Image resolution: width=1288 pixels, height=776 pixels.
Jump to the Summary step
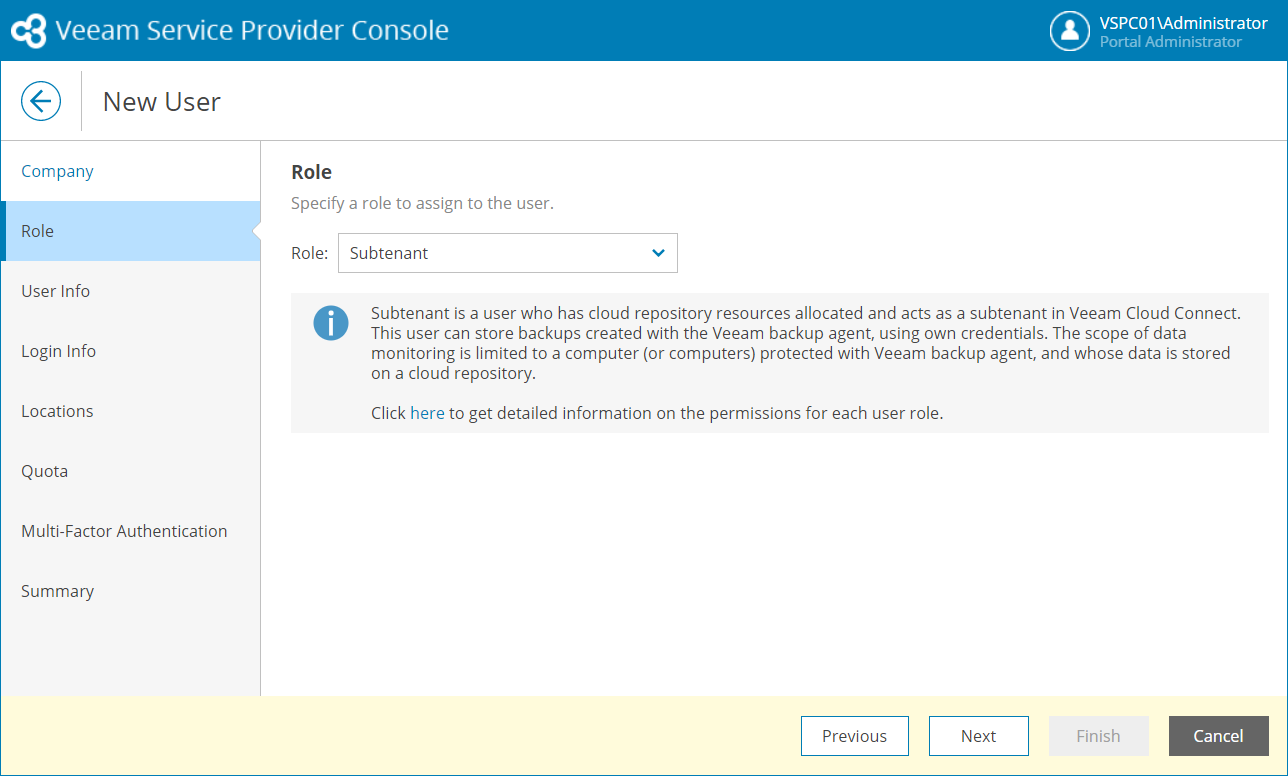pyautogui.click(x=130, y=591)
